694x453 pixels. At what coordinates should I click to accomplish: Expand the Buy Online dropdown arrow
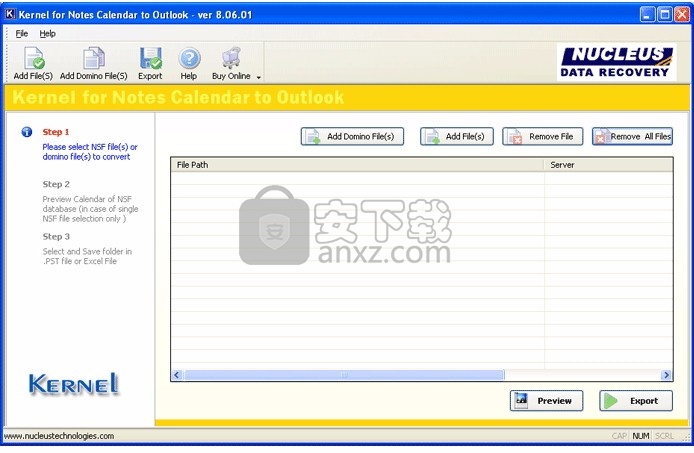pos(258,77)
